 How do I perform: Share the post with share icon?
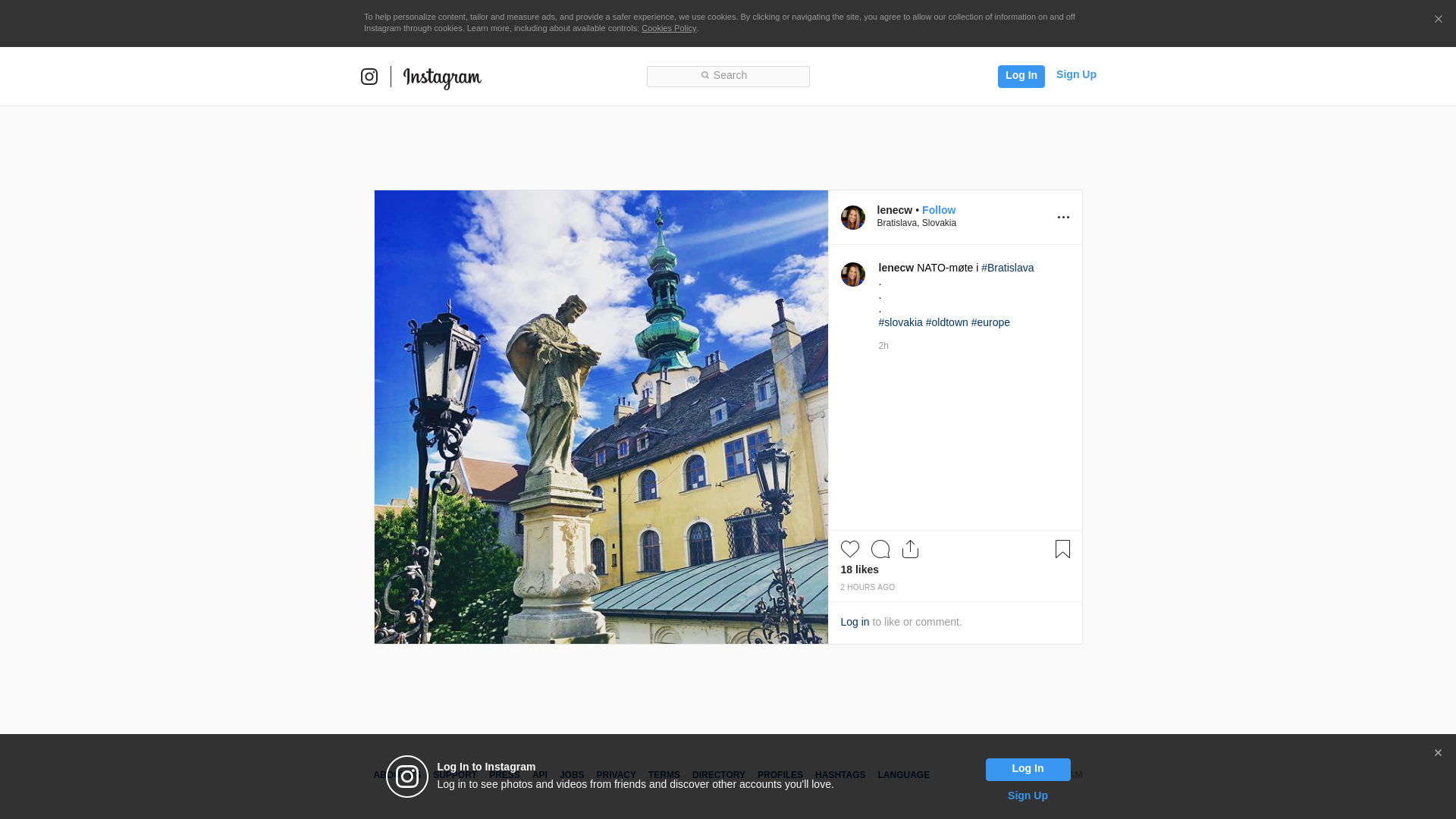[x=911, y=549]
